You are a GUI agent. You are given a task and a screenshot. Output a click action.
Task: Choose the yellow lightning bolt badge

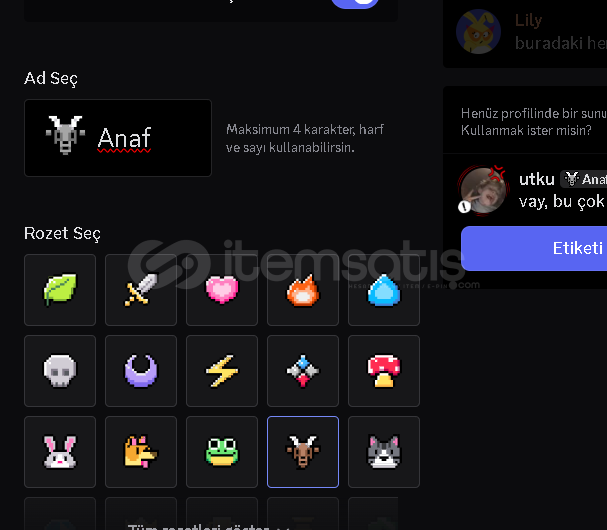pyautogui.click(x=222, y=371)
